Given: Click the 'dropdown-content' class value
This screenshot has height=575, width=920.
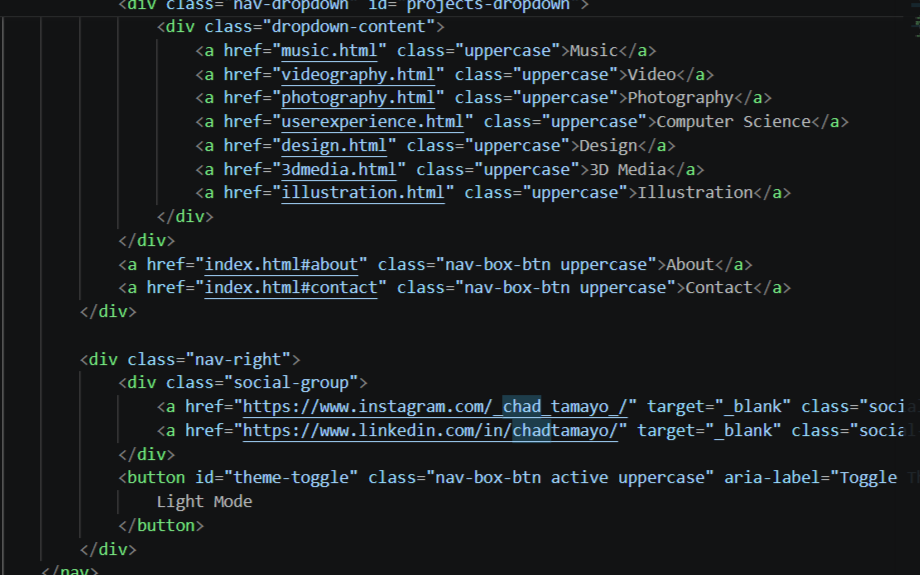Looking at the screenshot, I should 349,27.
